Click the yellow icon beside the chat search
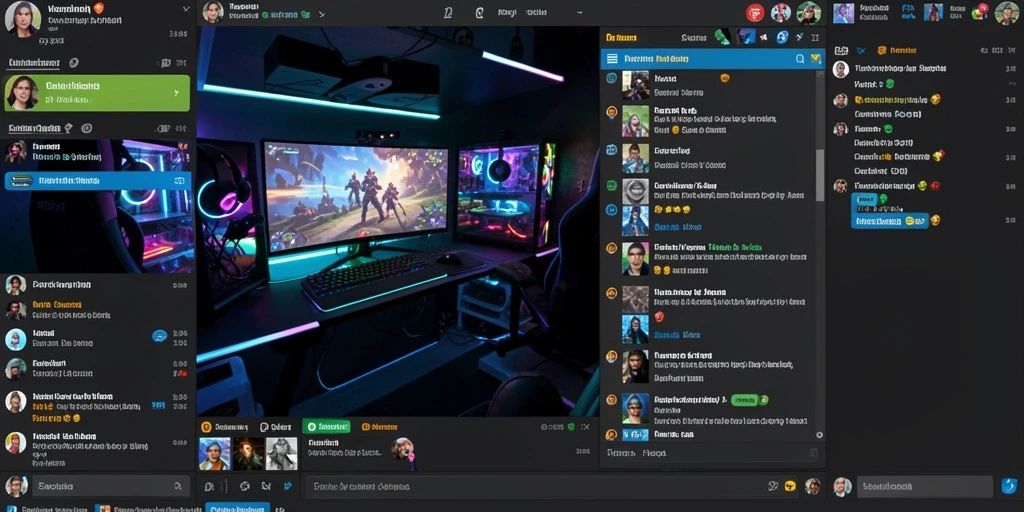 pos(815,59)
